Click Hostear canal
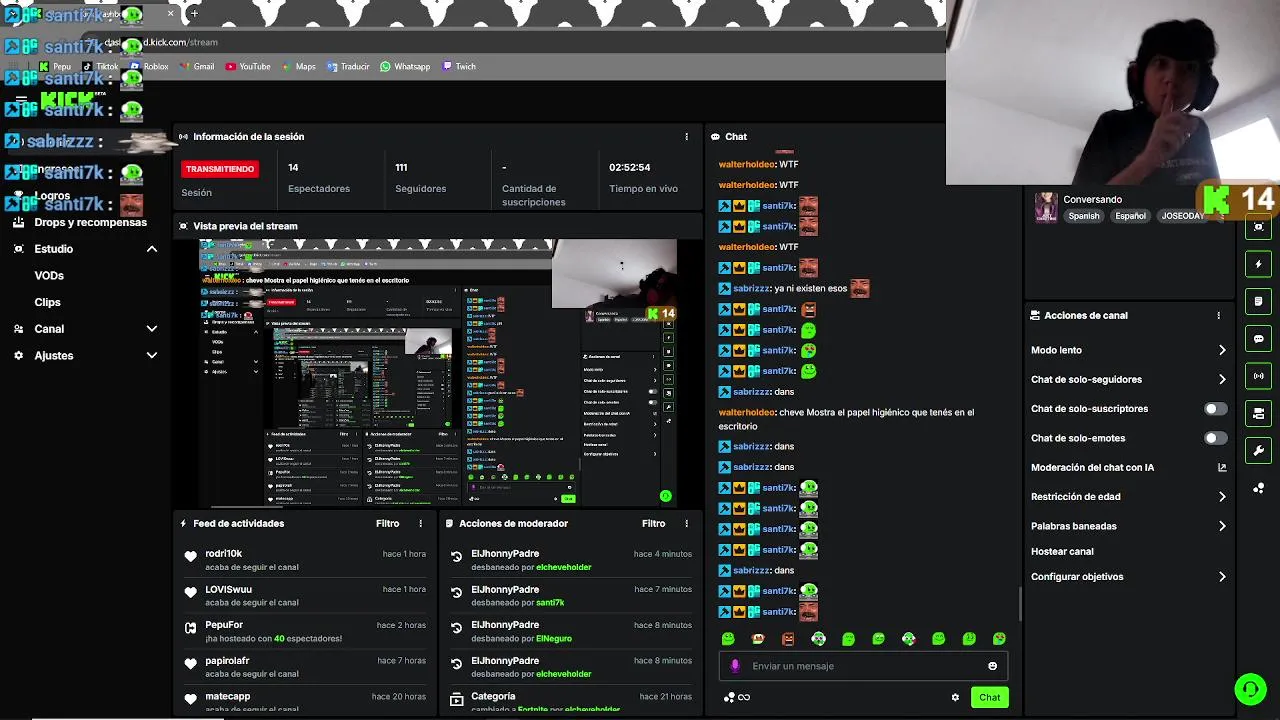The height and width of the screenshot is (720, 1280). (x=1062, y=551)
